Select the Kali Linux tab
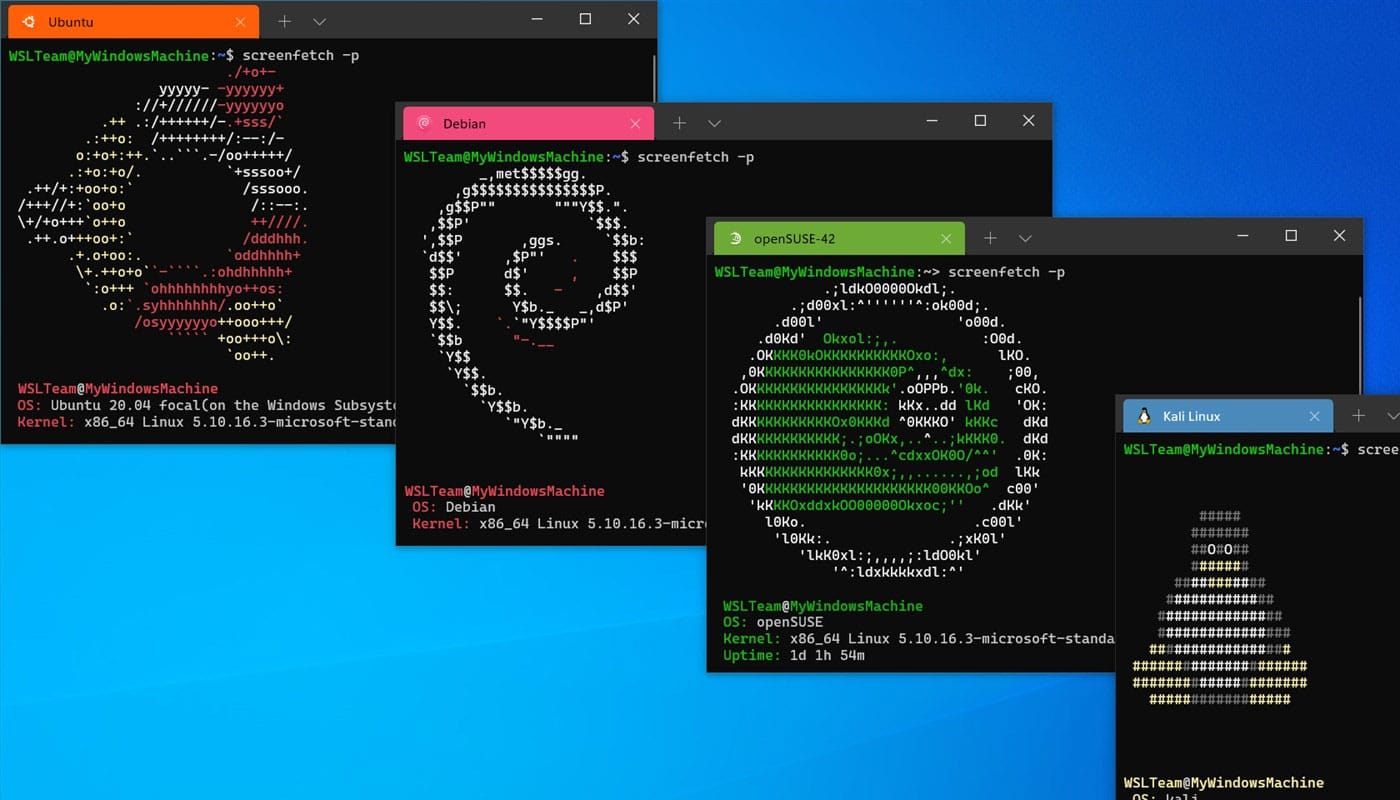Screen dimensions: 1400x800 (x=1228, y=416)
